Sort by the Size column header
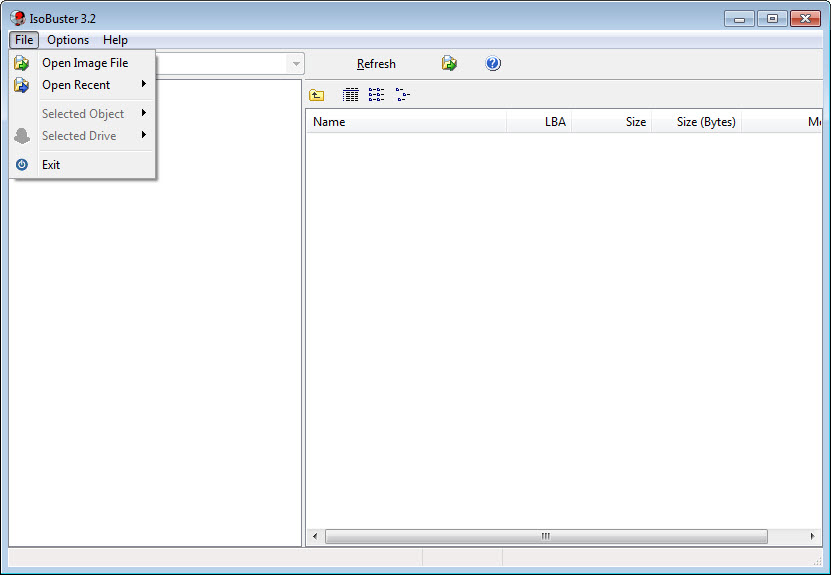Viewport: 831px width, 575px height. point(612,122)
